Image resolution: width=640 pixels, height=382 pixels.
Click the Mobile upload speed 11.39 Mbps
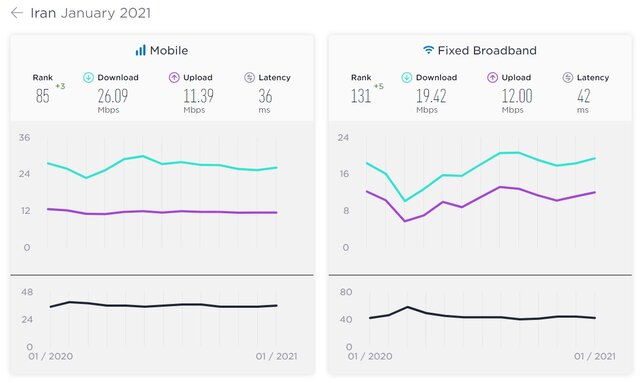point(198,101)
